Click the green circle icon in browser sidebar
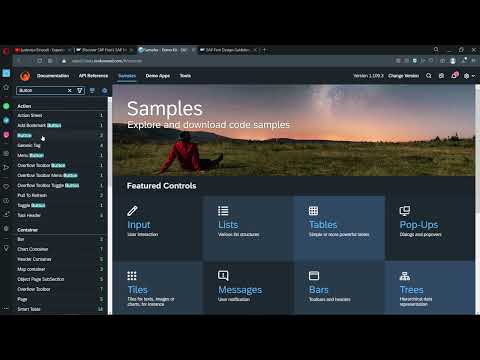 pyautogui.click(x=6, y=106)
